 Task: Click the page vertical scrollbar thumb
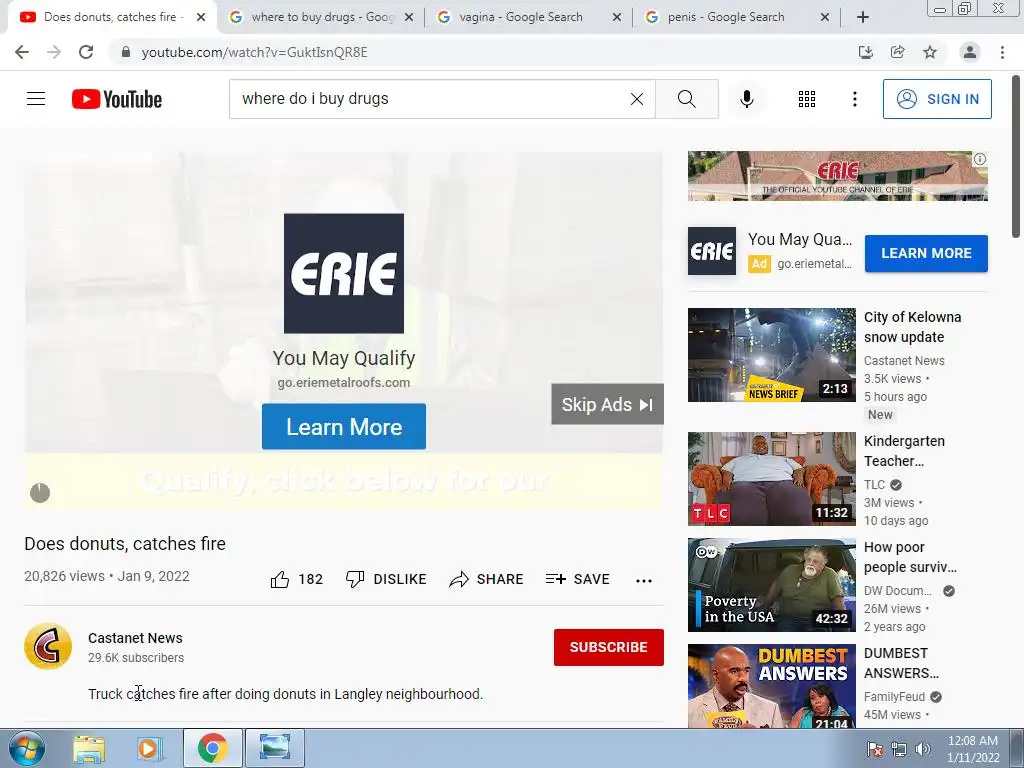point(1016,157)
